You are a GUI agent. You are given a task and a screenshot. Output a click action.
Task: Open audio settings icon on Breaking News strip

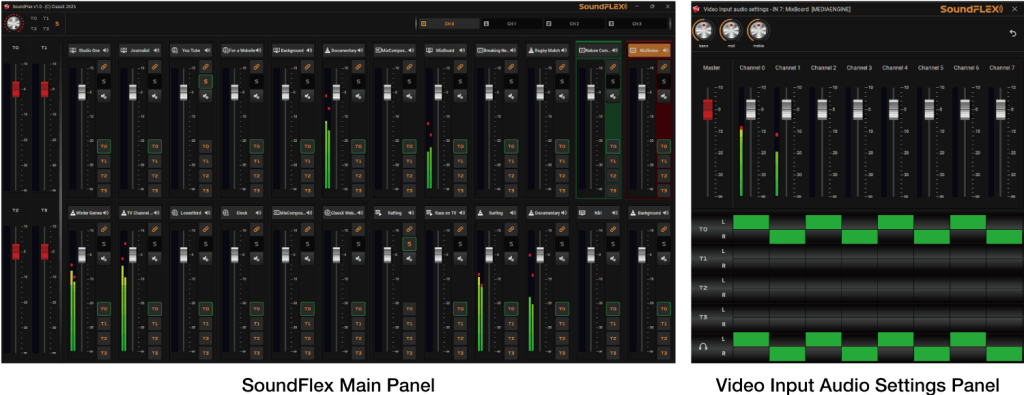[511, 95]
